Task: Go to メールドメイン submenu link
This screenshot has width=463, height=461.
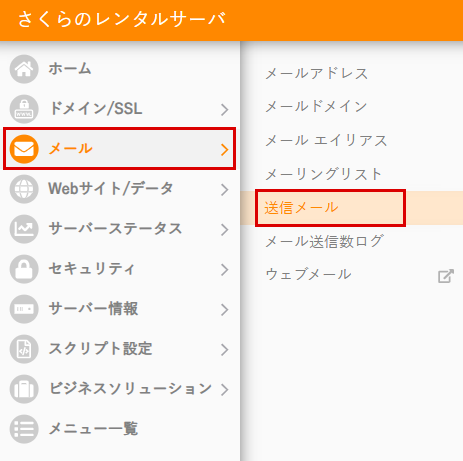Action: click(316, 107)
